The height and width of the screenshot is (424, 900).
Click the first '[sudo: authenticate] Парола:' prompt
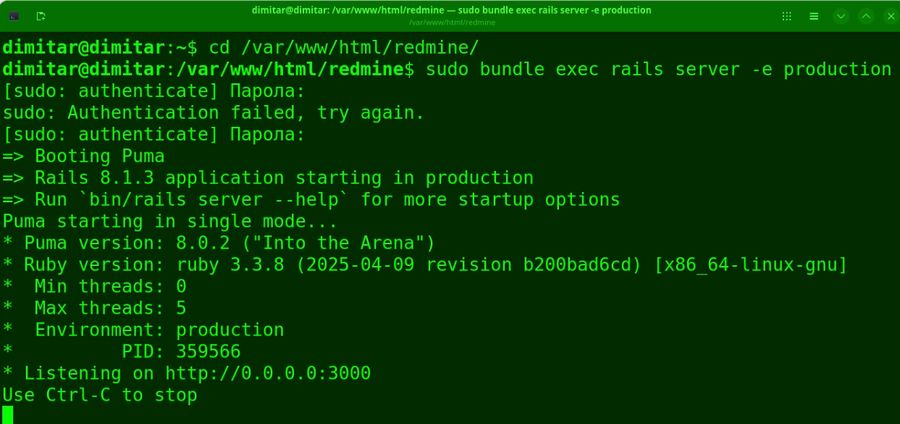coord(154,91)
